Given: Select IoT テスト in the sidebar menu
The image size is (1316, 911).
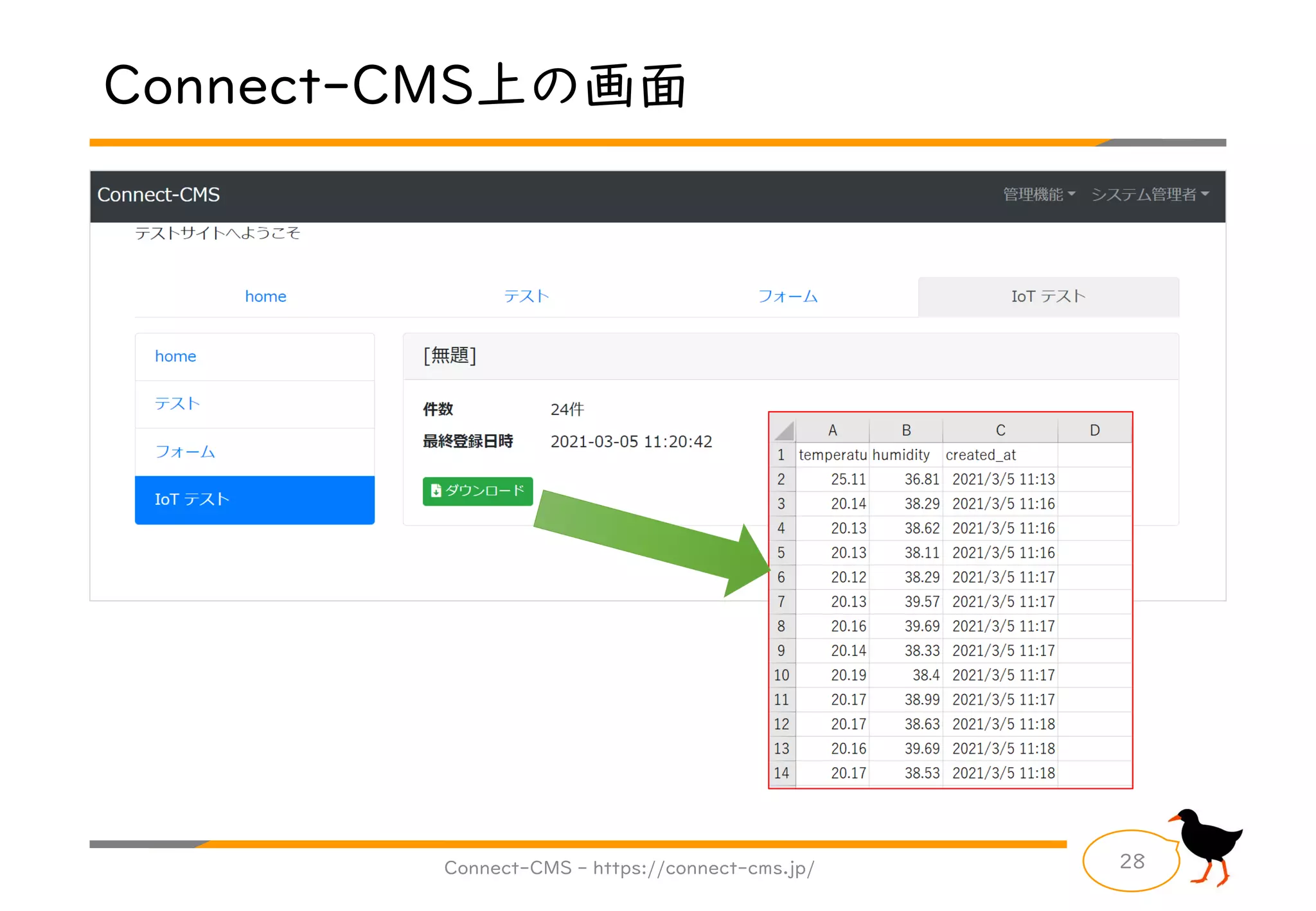Looking at the screenshot, I should [254, 500].
